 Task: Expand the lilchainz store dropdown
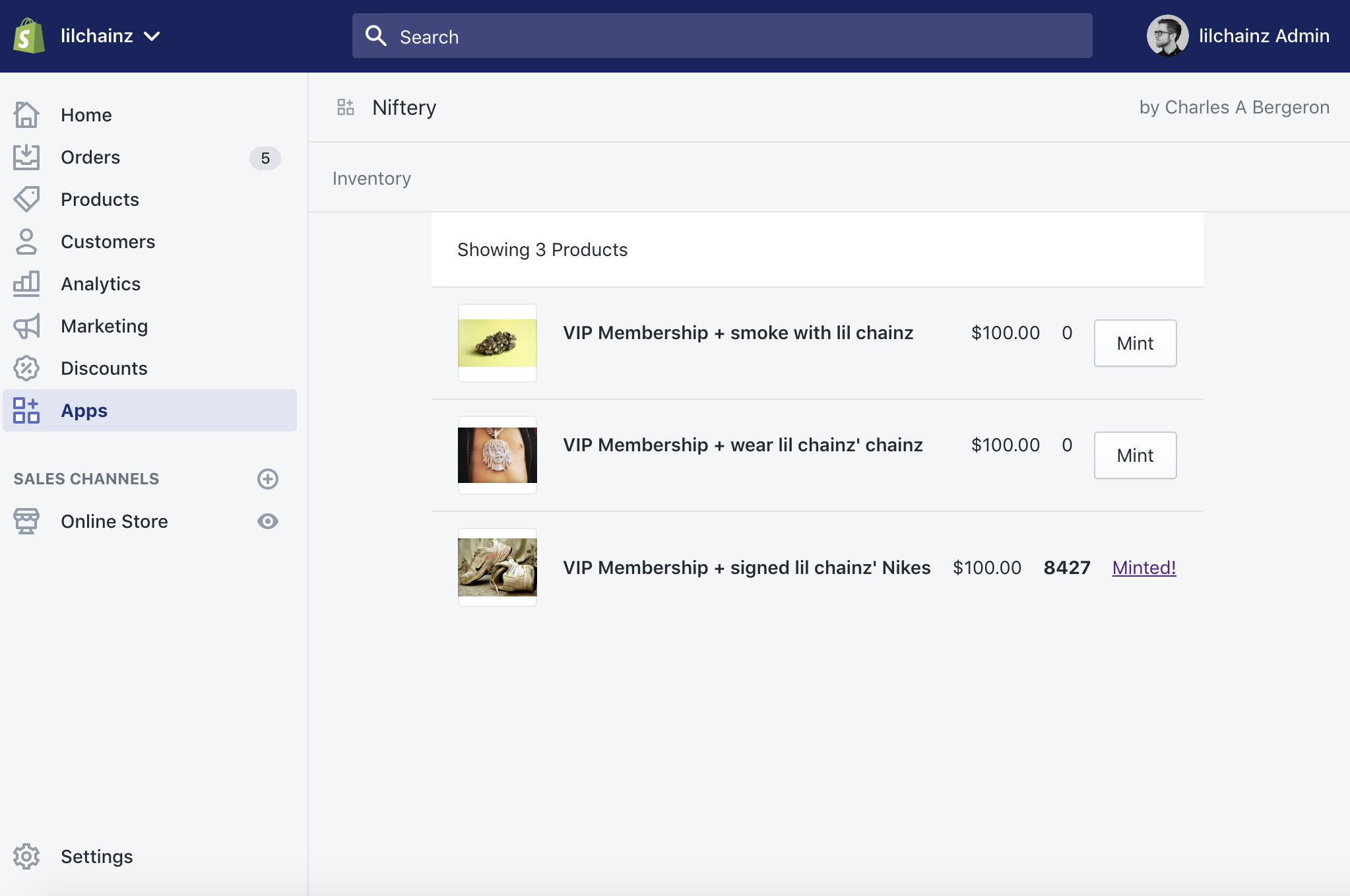(152, 36)
